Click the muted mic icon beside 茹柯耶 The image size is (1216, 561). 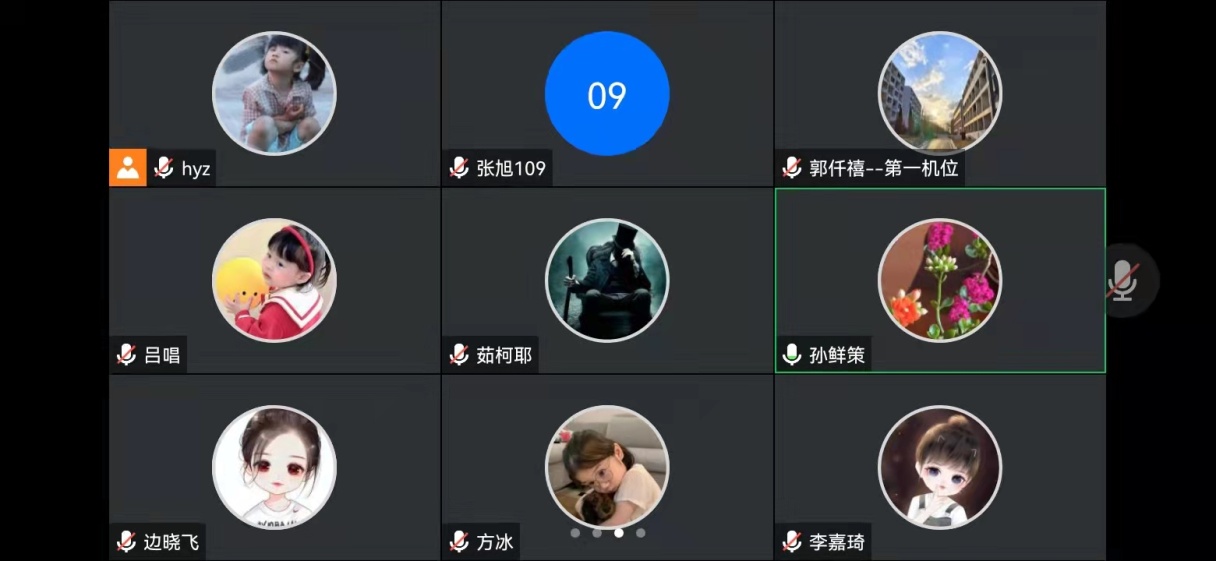[x=459, y=355]
